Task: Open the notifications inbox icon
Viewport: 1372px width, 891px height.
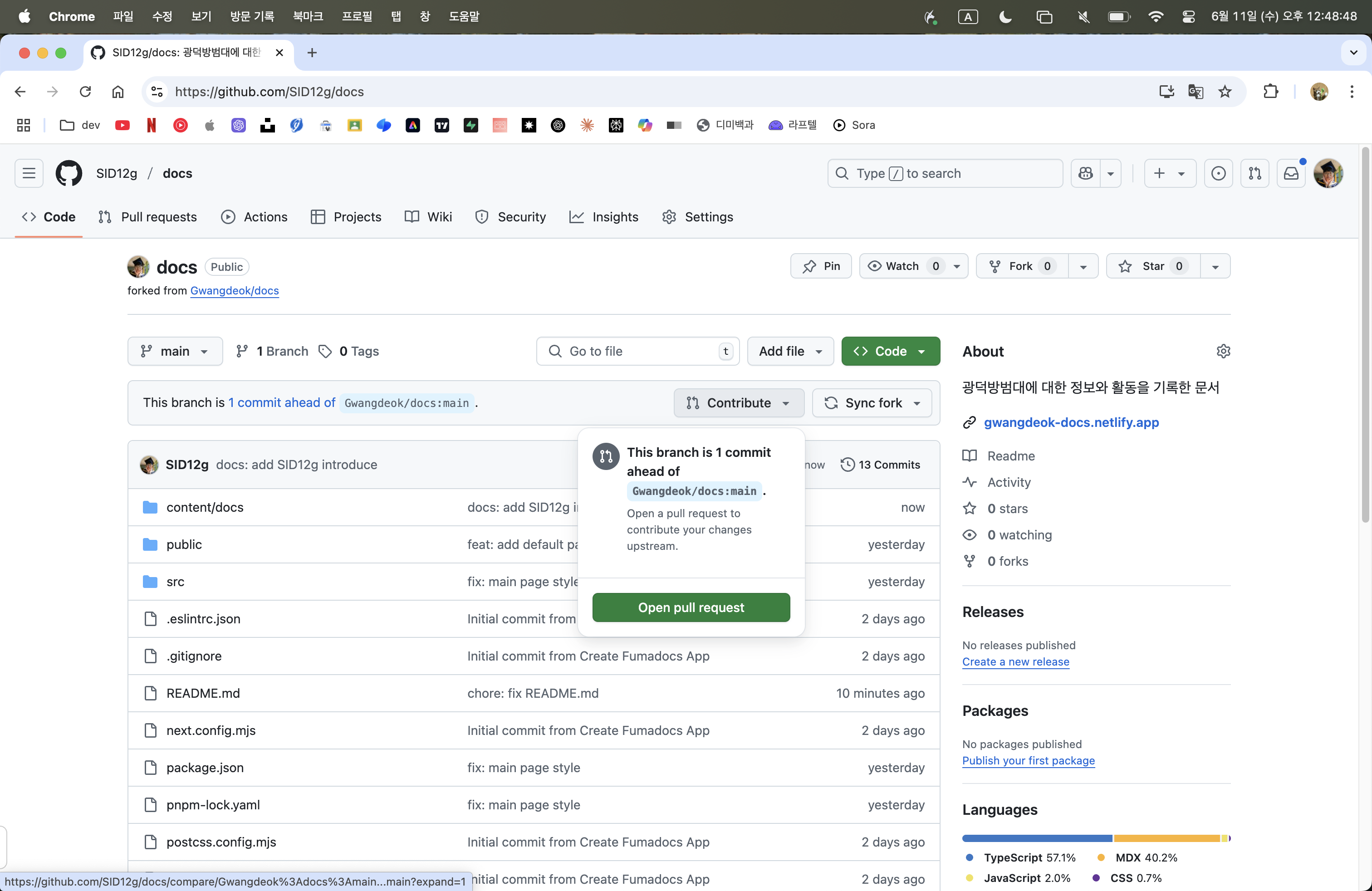Action: click(x=1291, y=173)
